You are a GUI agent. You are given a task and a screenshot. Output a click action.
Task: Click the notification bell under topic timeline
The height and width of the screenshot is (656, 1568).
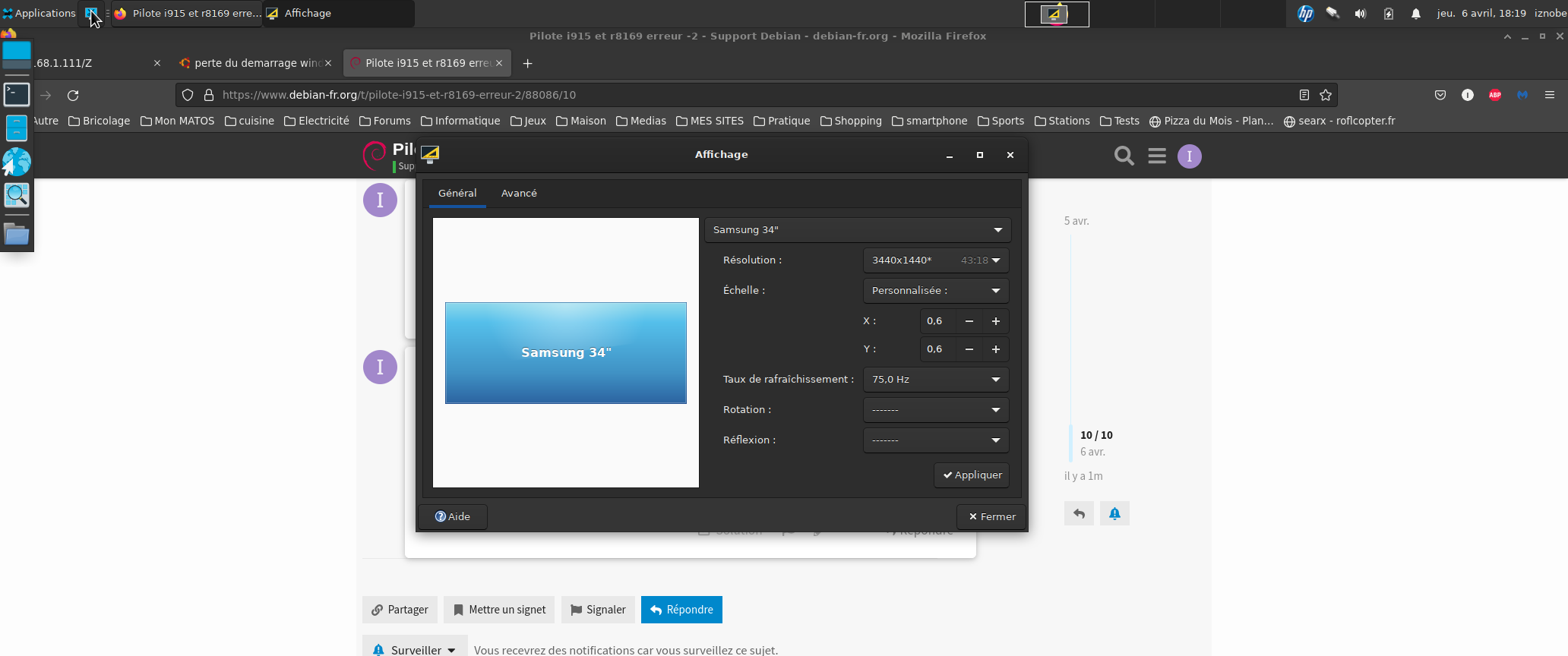click(x=1114, y=513)
